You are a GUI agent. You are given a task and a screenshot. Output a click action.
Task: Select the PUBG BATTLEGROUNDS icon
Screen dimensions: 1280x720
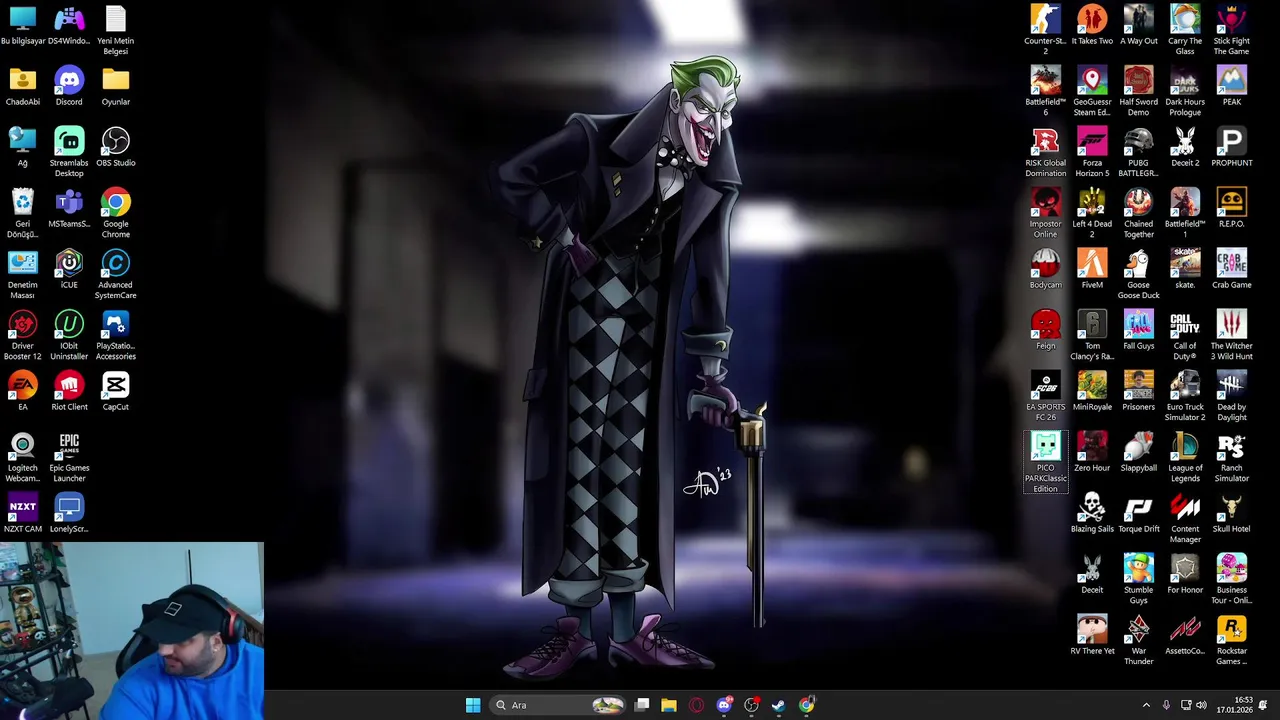1138,152
